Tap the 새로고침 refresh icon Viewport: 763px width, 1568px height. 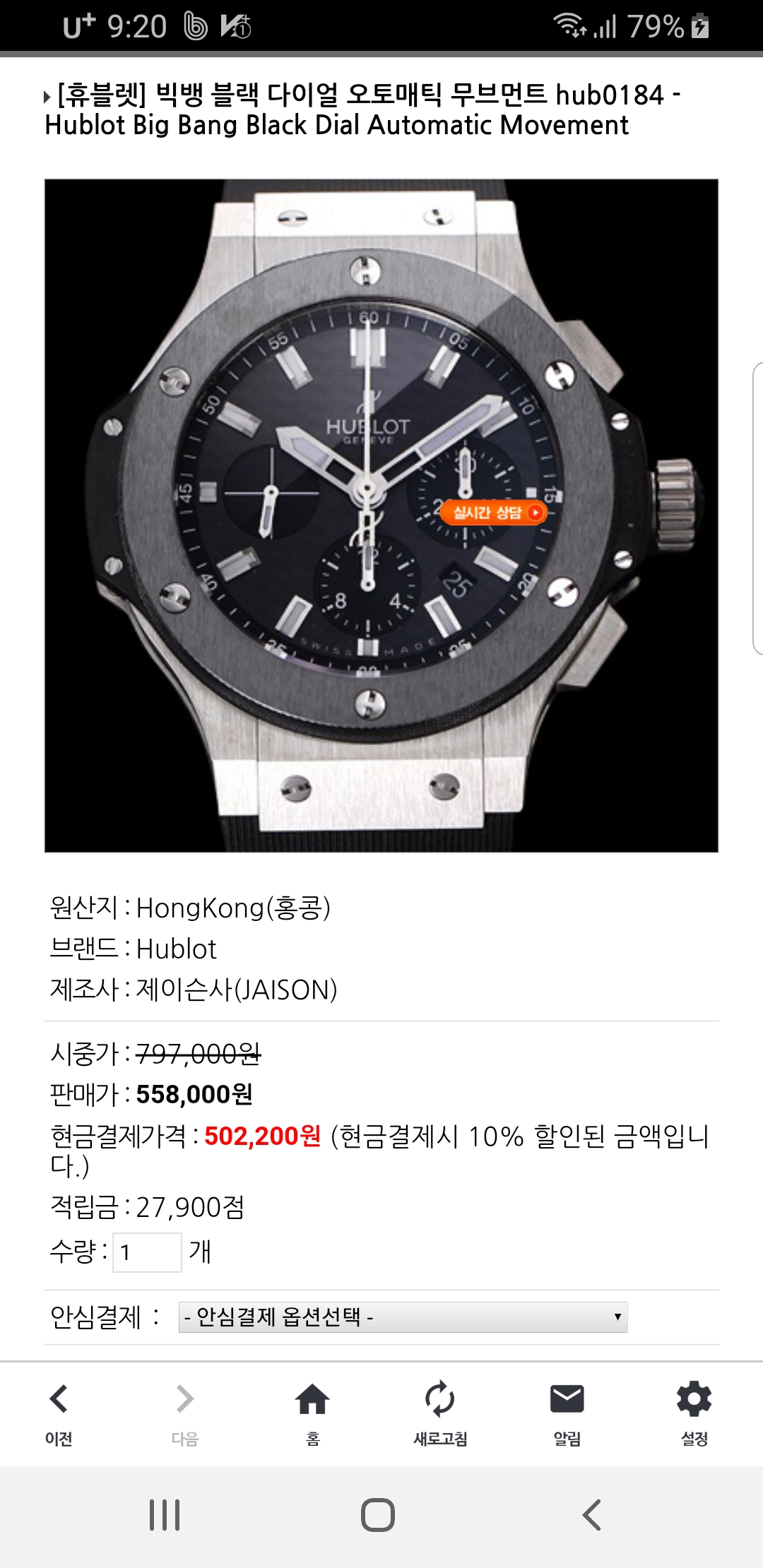click(x=439, y=1398)
